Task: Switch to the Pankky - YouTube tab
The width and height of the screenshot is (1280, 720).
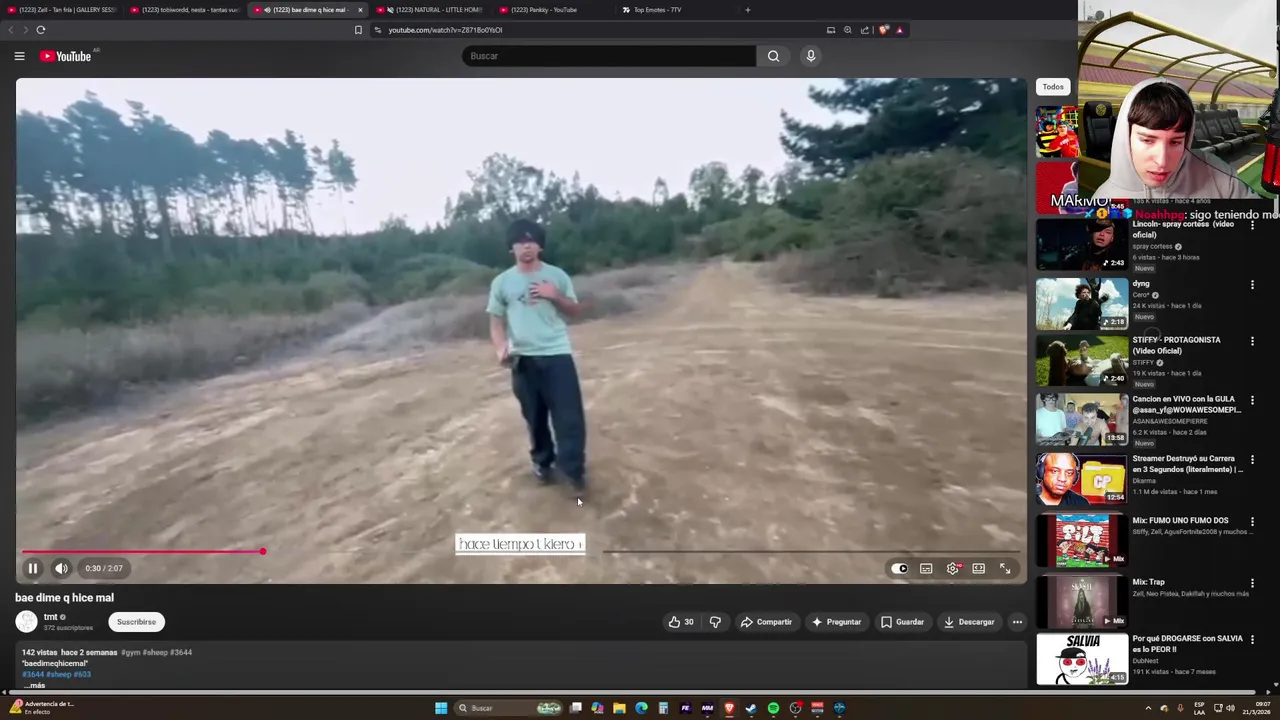Action: pyautogui.click(x=552, y=10)
